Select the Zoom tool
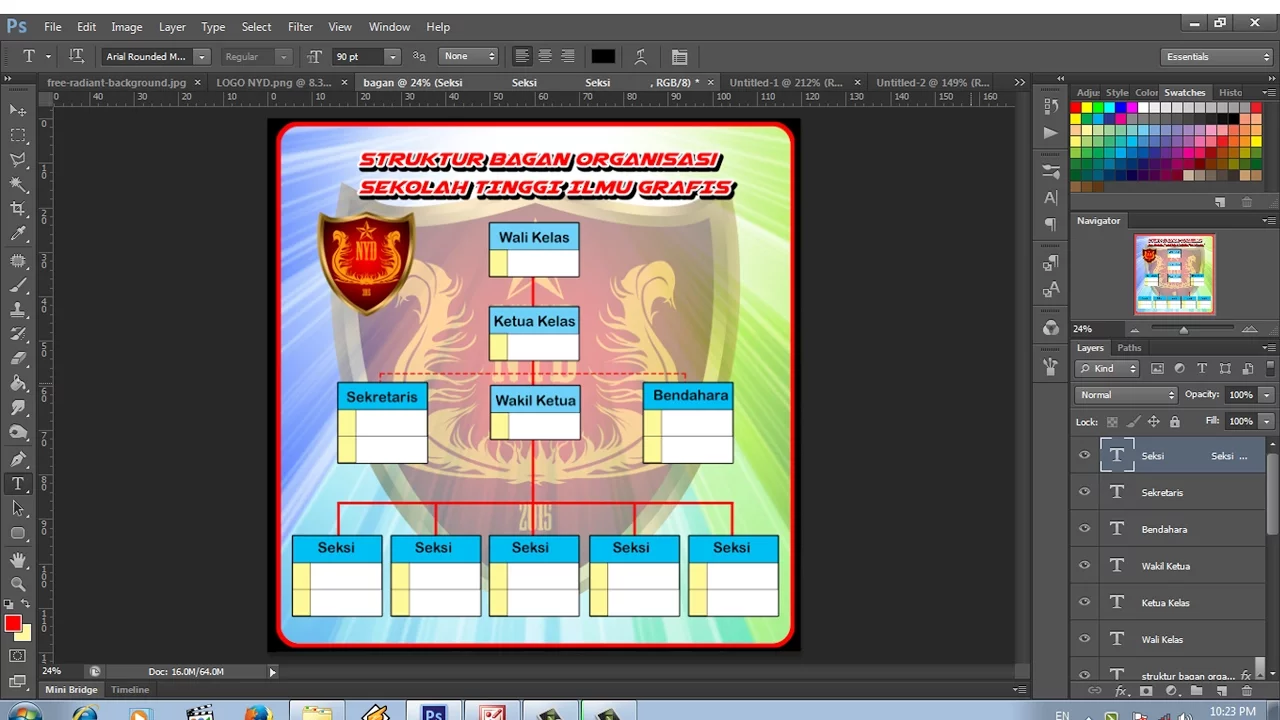 click(18, 584)
